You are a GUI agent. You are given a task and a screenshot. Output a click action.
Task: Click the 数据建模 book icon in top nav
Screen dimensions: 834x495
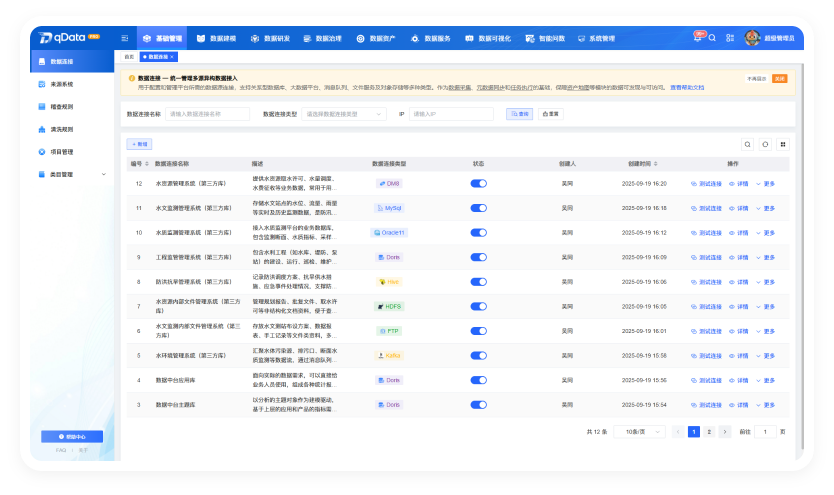pos(201,38)
